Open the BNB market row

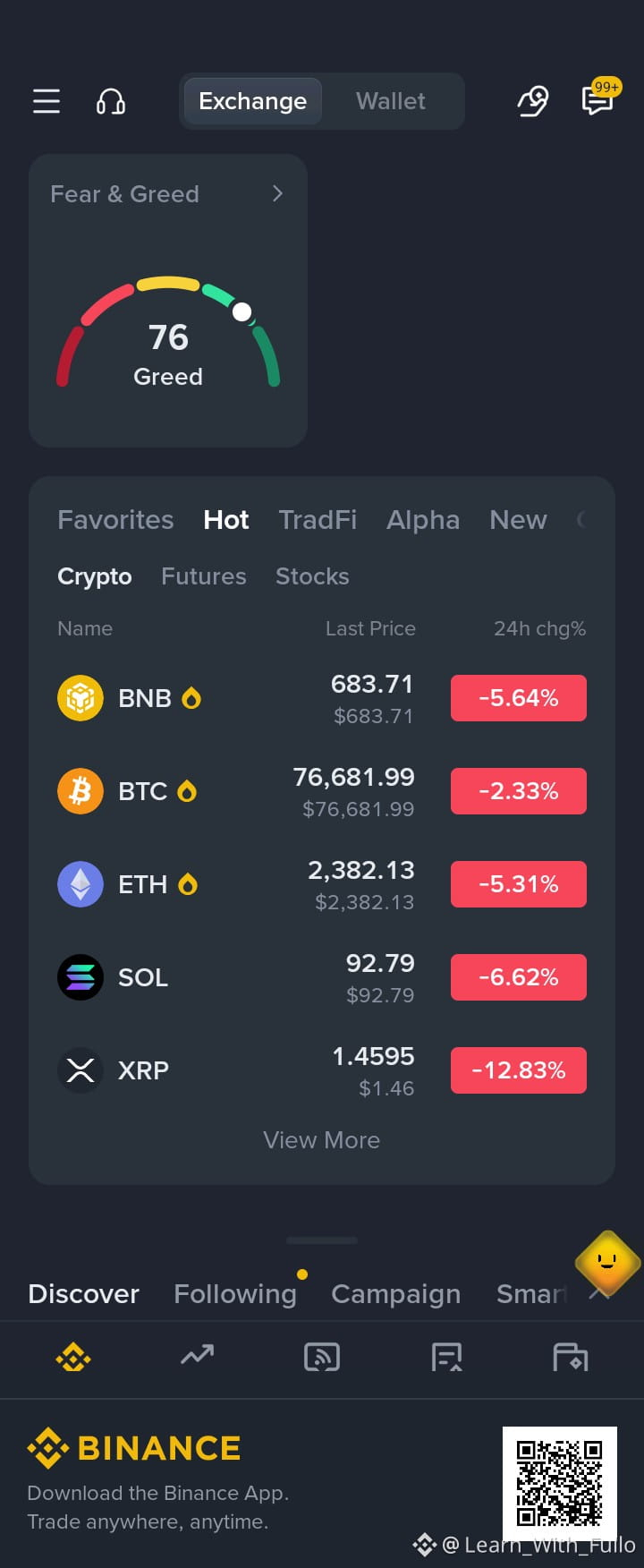(322, 698)
